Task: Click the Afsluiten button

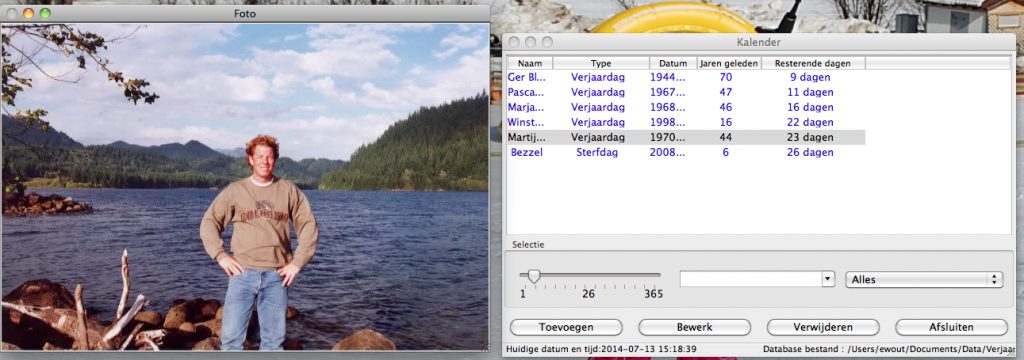Action: [951, 327]
